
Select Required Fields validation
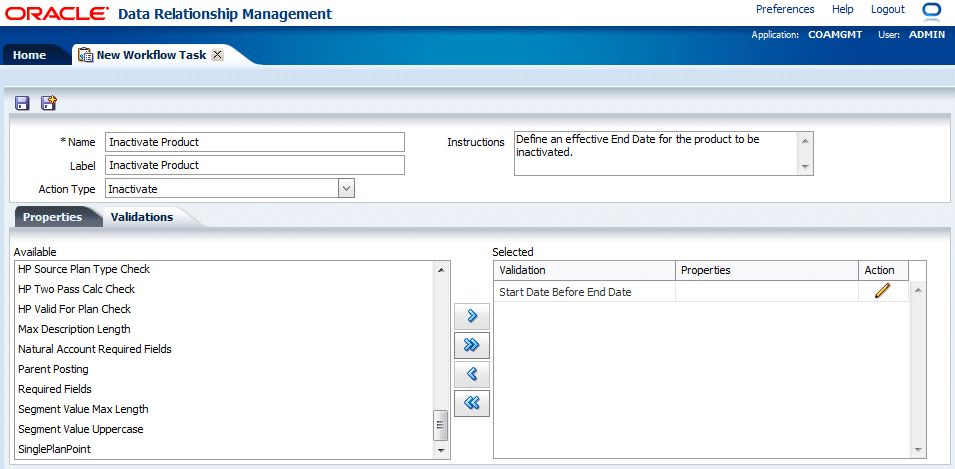55,389
